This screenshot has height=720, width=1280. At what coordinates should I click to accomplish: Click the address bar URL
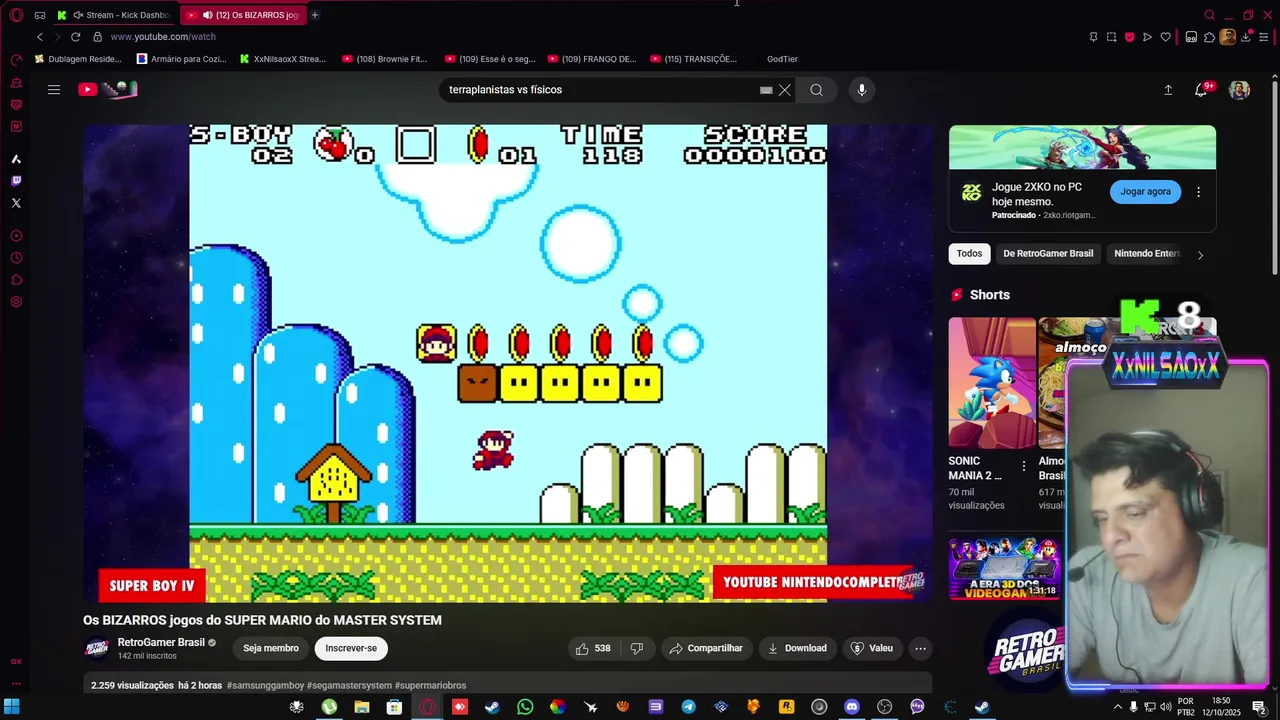click(x=163, y=37)
